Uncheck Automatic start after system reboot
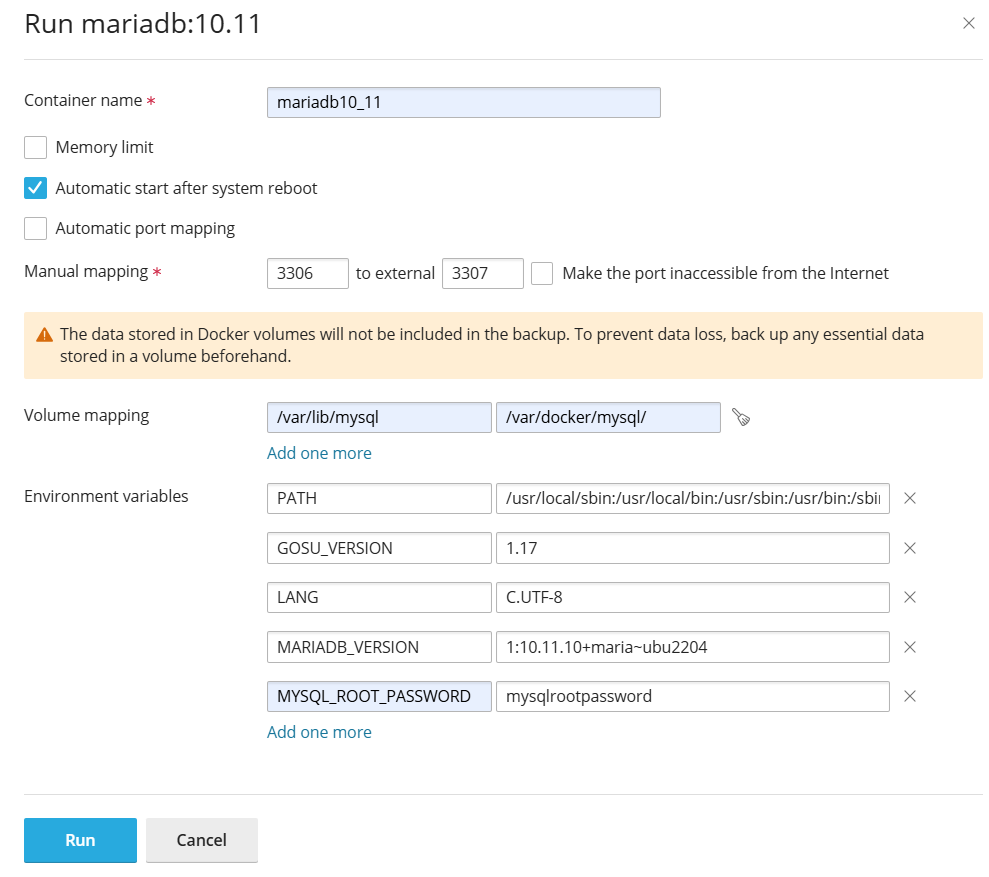This screenshot has width=989, height=877. point(36,188)
